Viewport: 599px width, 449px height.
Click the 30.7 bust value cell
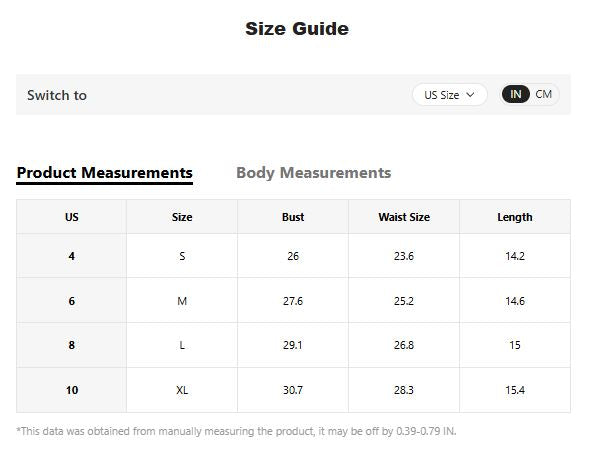coord(293,390)
